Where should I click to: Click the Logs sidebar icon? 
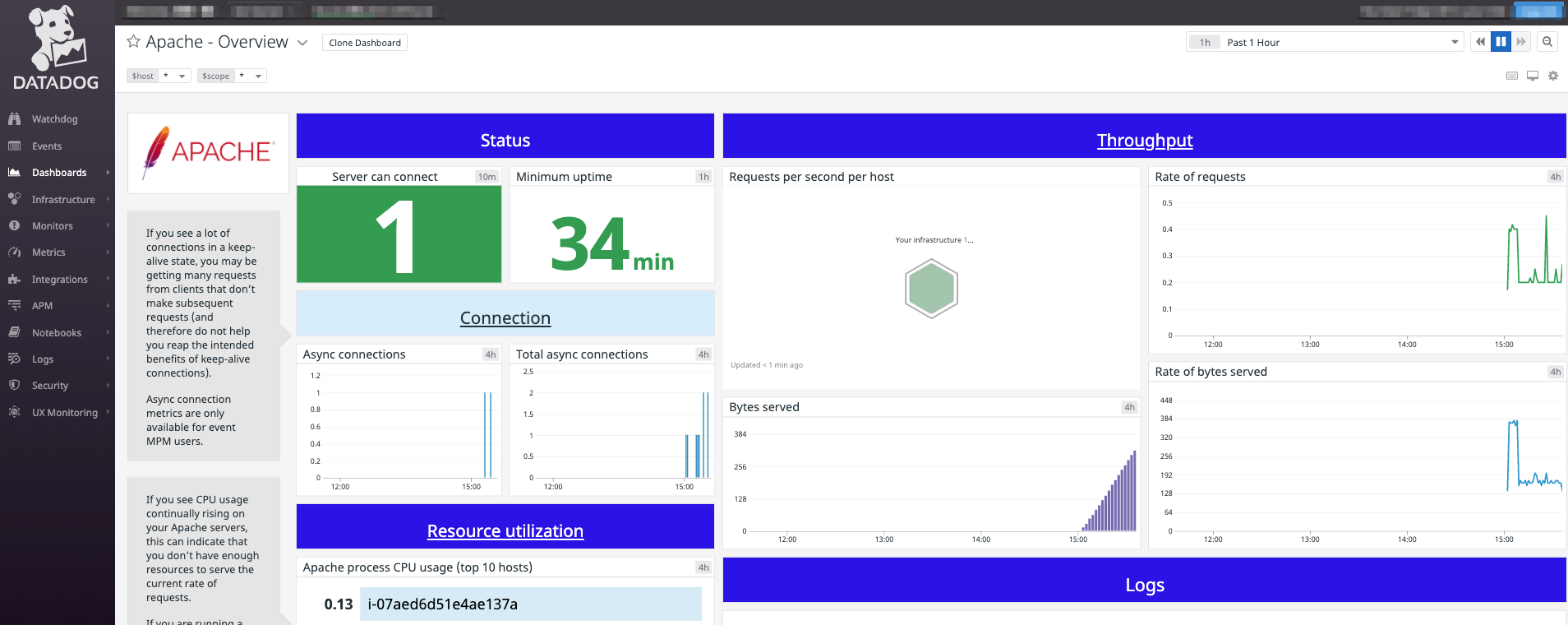tap(14, 359)
